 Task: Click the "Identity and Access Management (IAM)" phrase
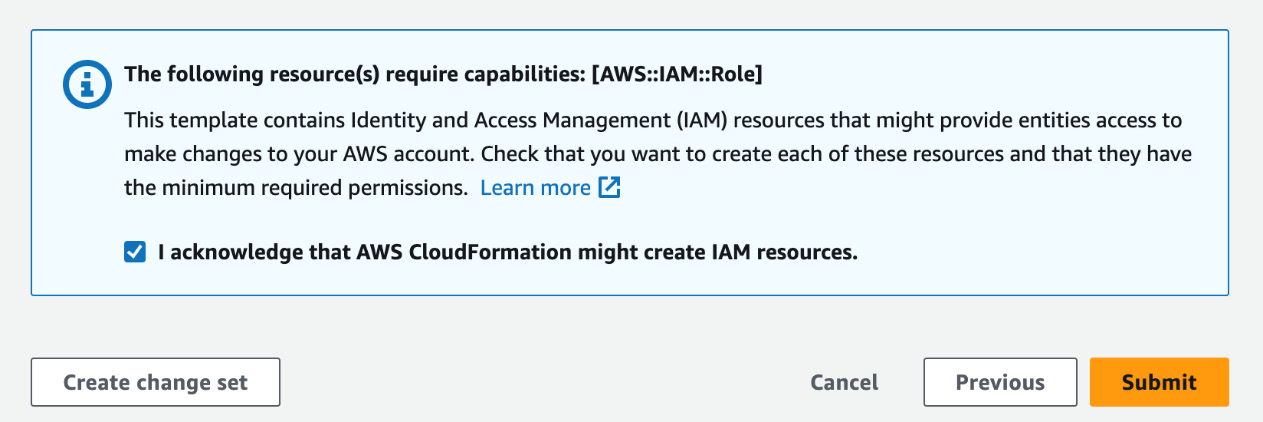pos(514,121)
